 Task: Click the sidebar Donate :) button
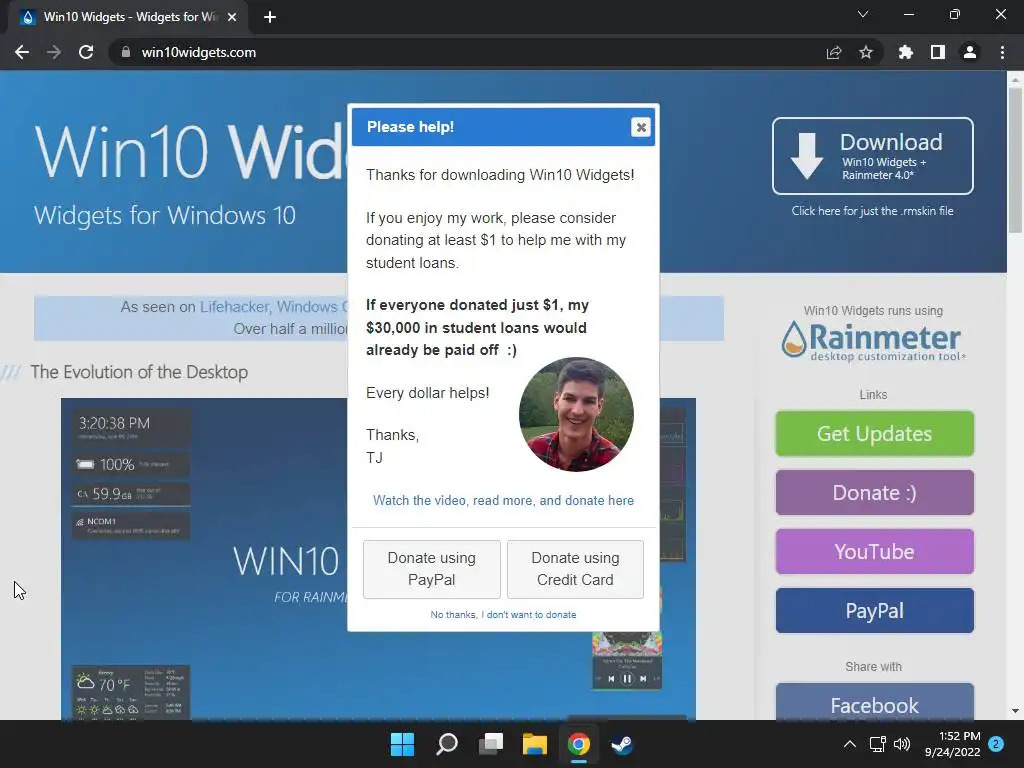(x=874, y=492)
